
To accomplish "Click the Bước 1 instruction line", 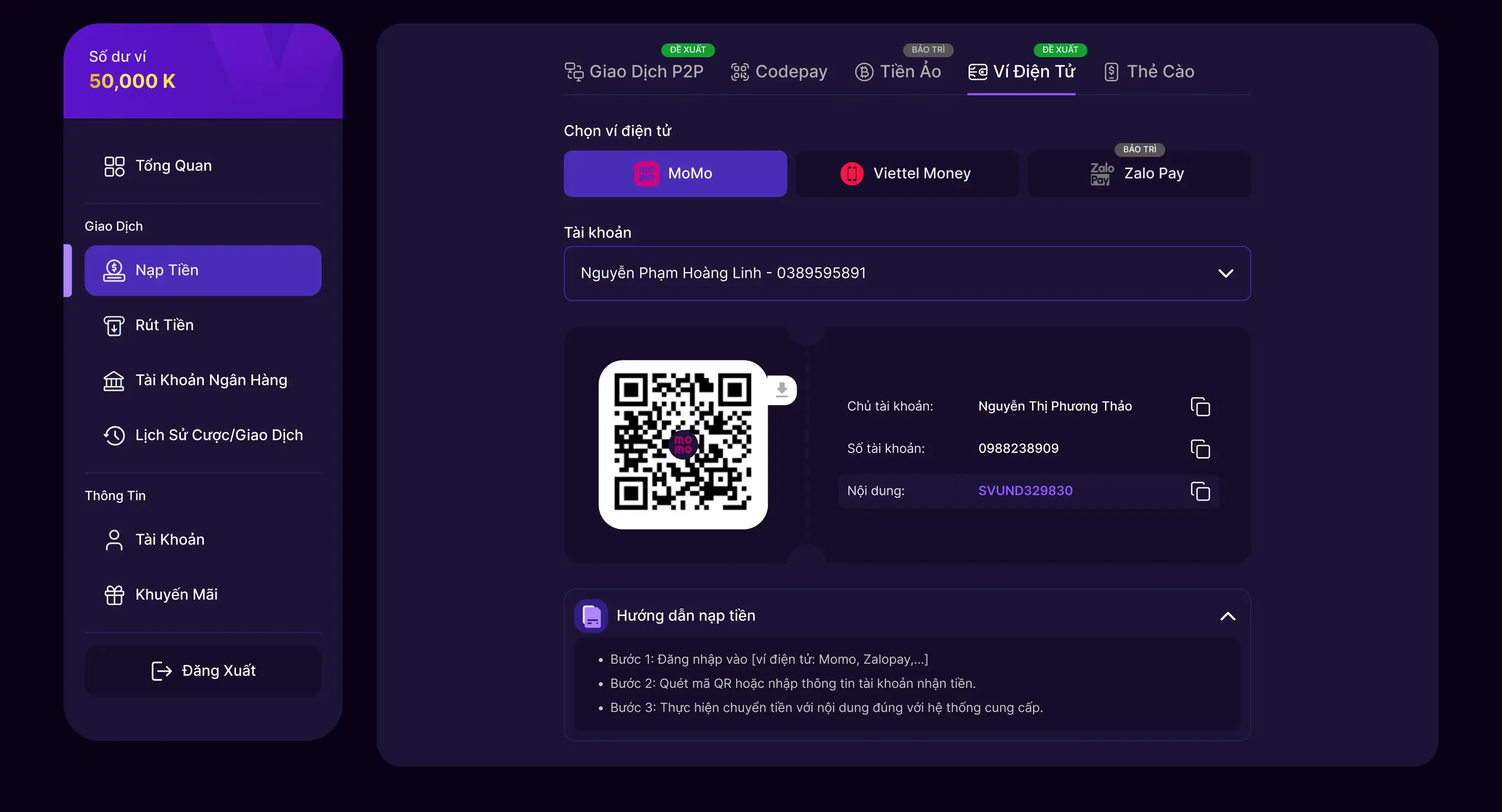I will click(x=769, y=660).
